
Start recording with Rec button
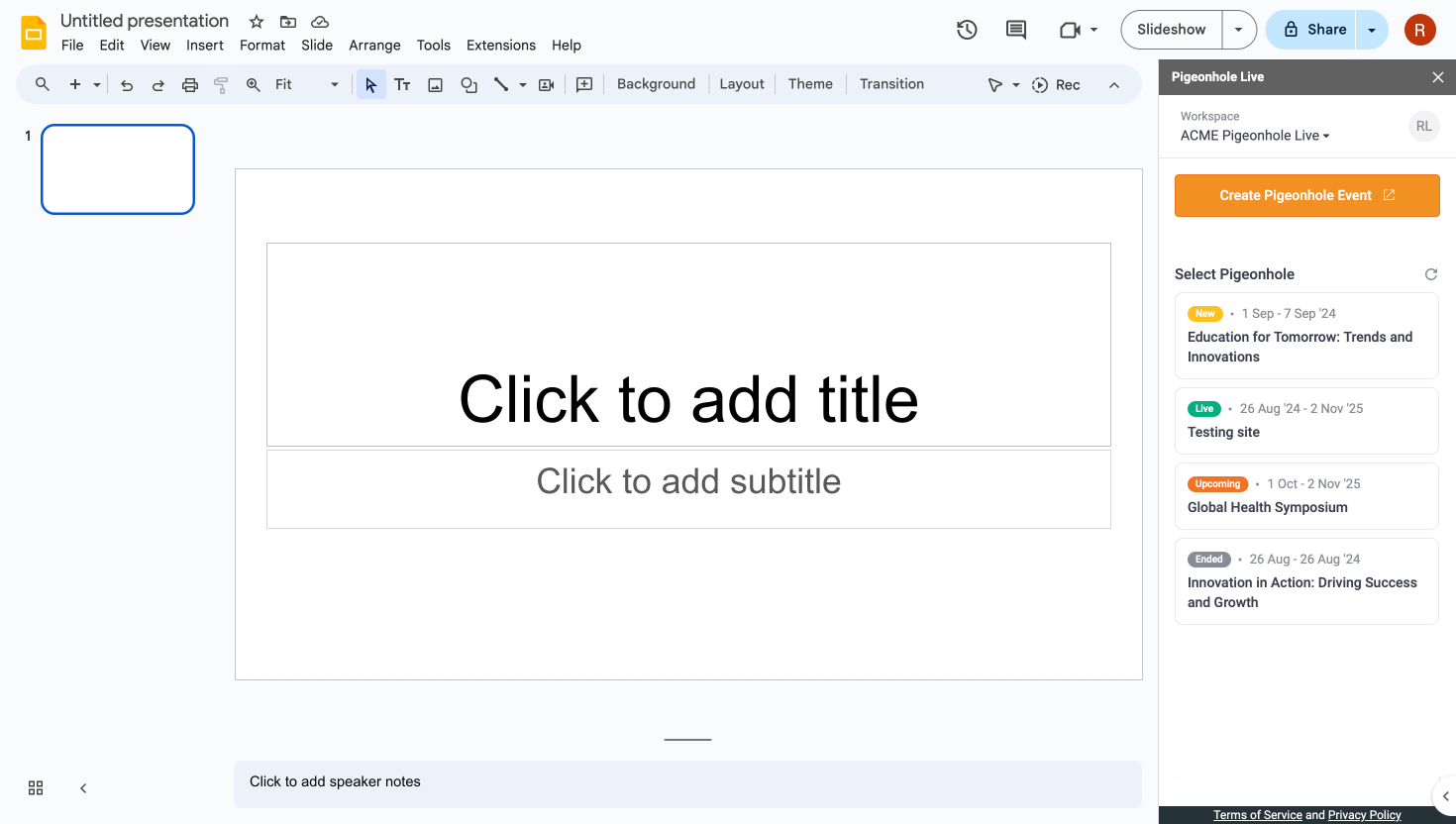1056,85
